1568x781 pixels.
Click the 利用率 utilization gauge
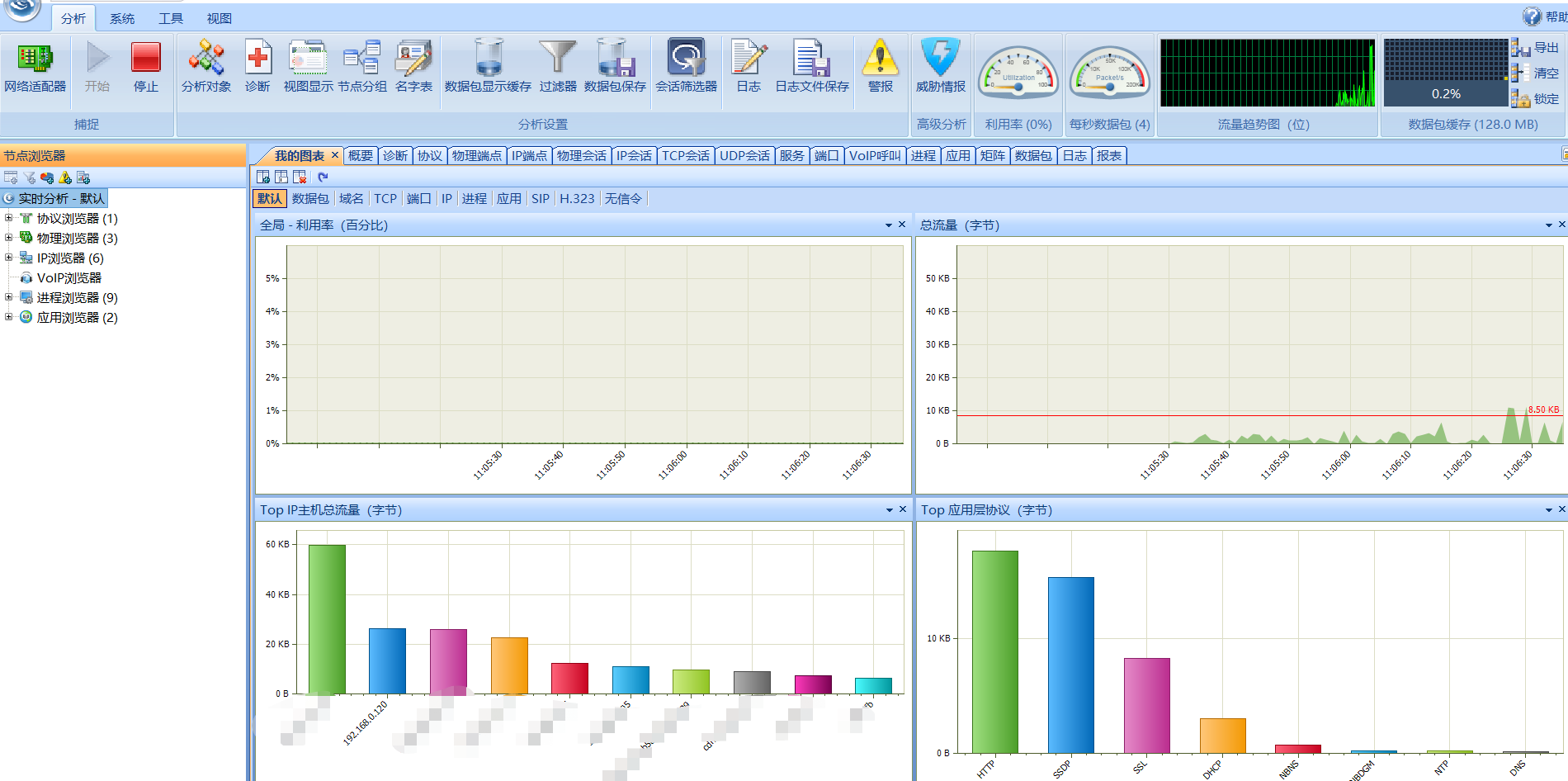1018,73
